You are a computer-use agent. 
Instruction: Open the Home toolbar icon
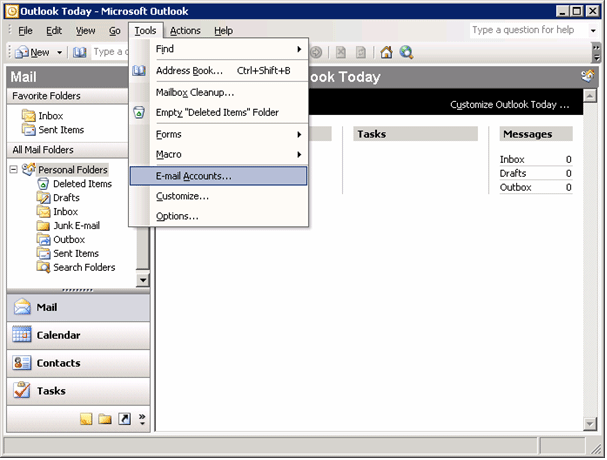coord(386,52)
